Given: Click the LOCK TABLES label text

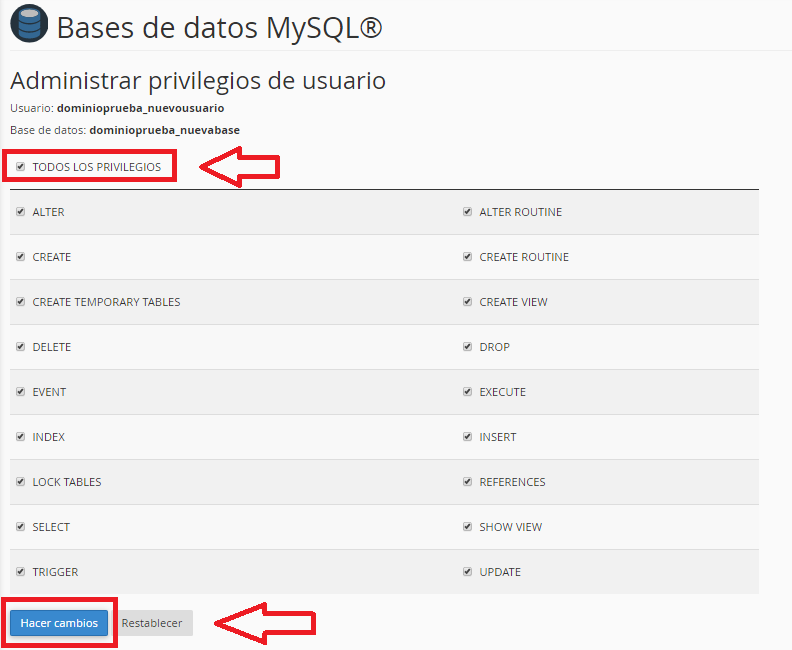Looking at the screenshot, I should (67, 482).
